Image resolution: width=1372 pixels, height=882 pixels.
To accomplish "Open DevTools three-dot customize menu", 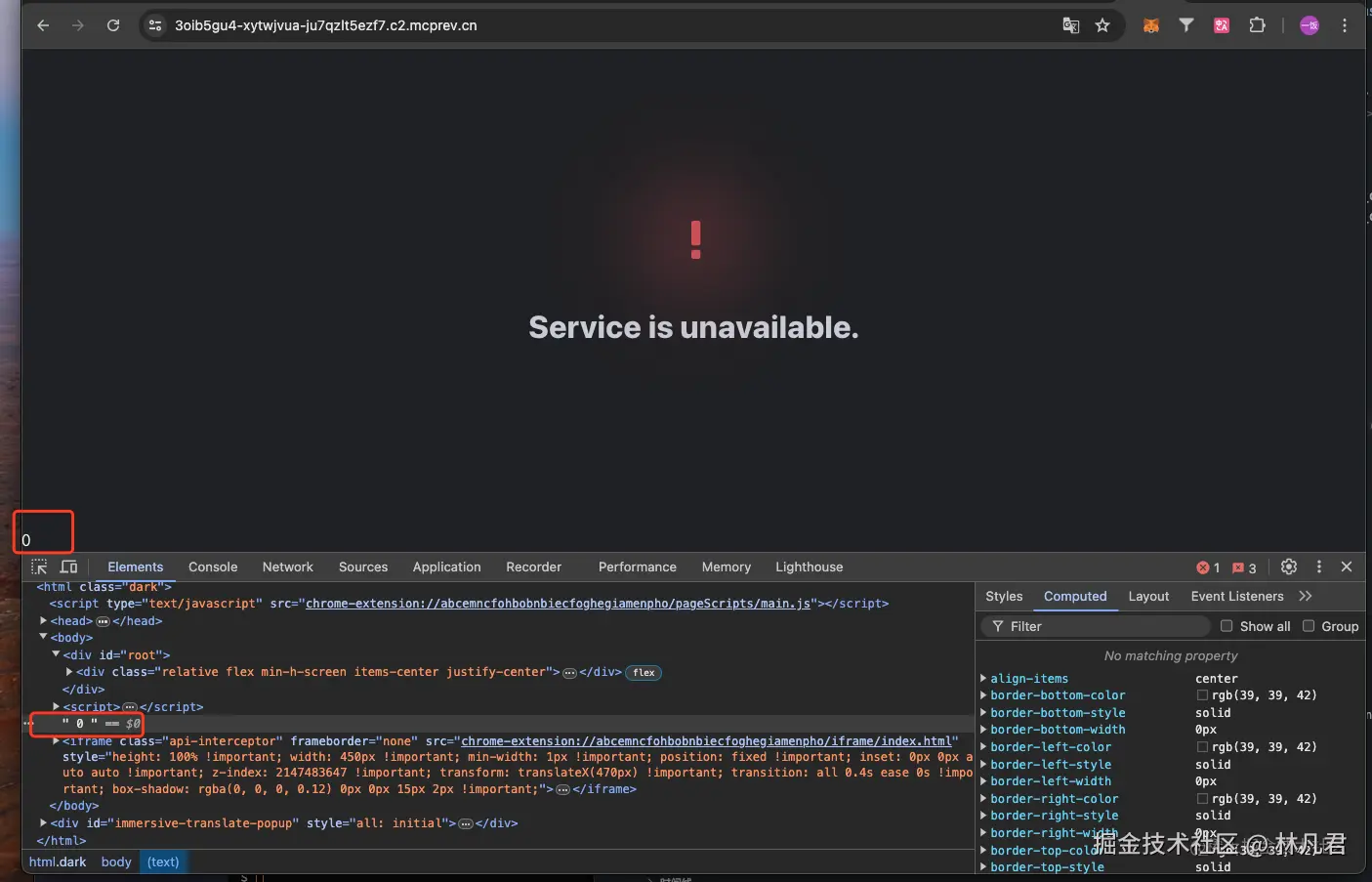I will tap(1319, 567).
